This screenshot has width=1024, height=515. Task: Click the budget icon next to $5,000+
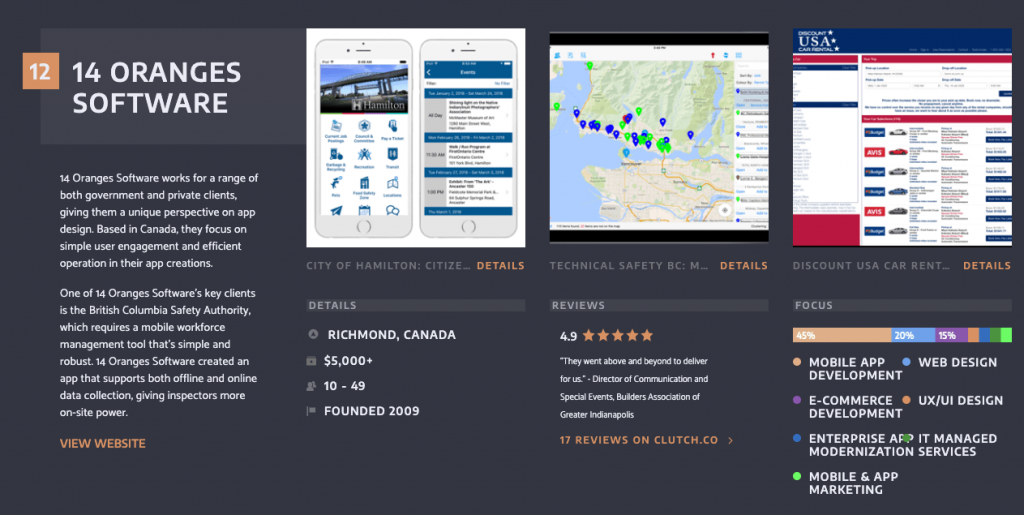click(312, 361)
